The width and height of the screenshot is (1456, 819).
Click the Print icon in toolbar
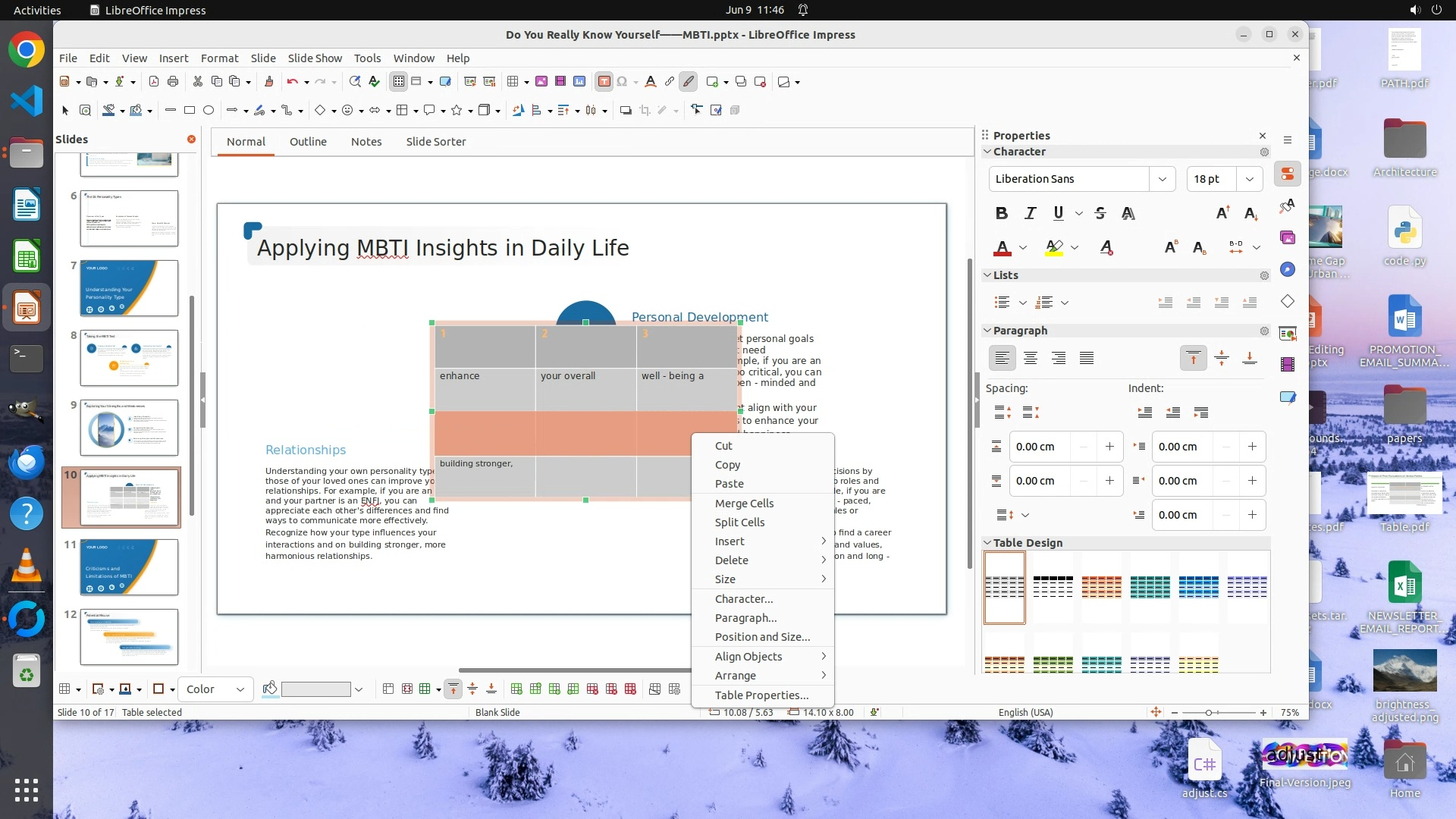click(x=173, y=82)
